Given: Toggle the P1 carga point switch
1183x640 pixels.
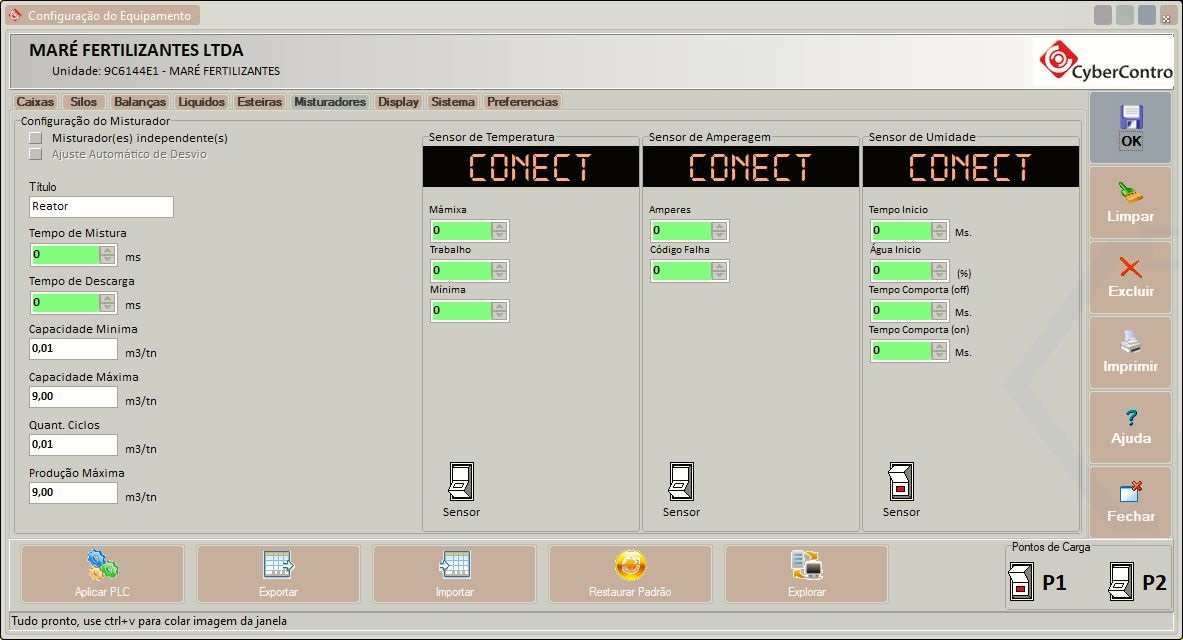Looking at the screenshot, I should click(1021, 580).
